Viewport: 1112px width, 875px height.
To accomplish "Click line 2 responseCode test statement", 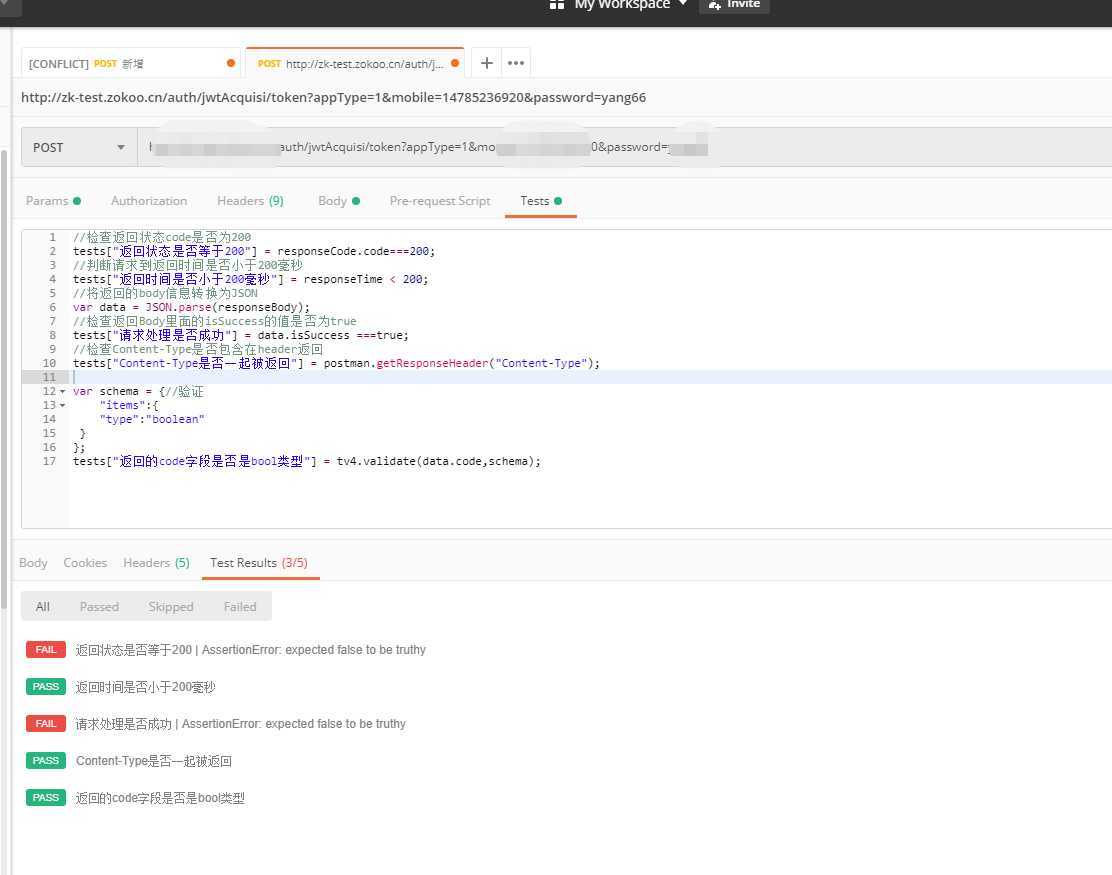I will click(254, 251).
